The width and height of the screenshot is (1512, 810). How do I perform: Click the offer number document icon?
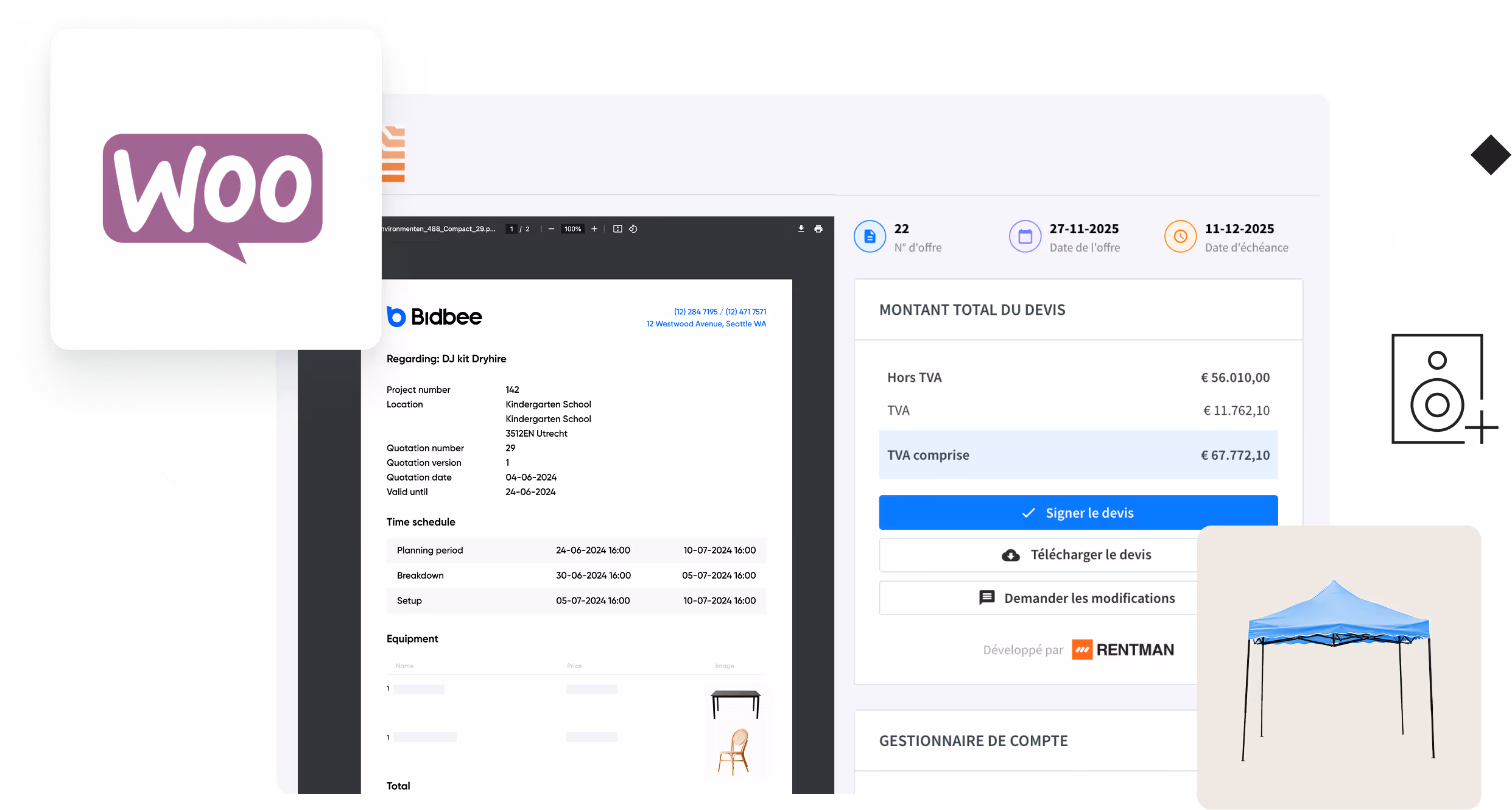click(870, 237)
